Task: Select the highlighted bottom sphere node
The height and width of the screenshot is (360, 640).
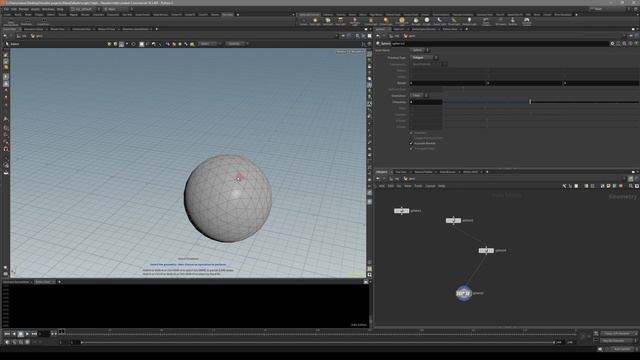Action: pos(464,293)
